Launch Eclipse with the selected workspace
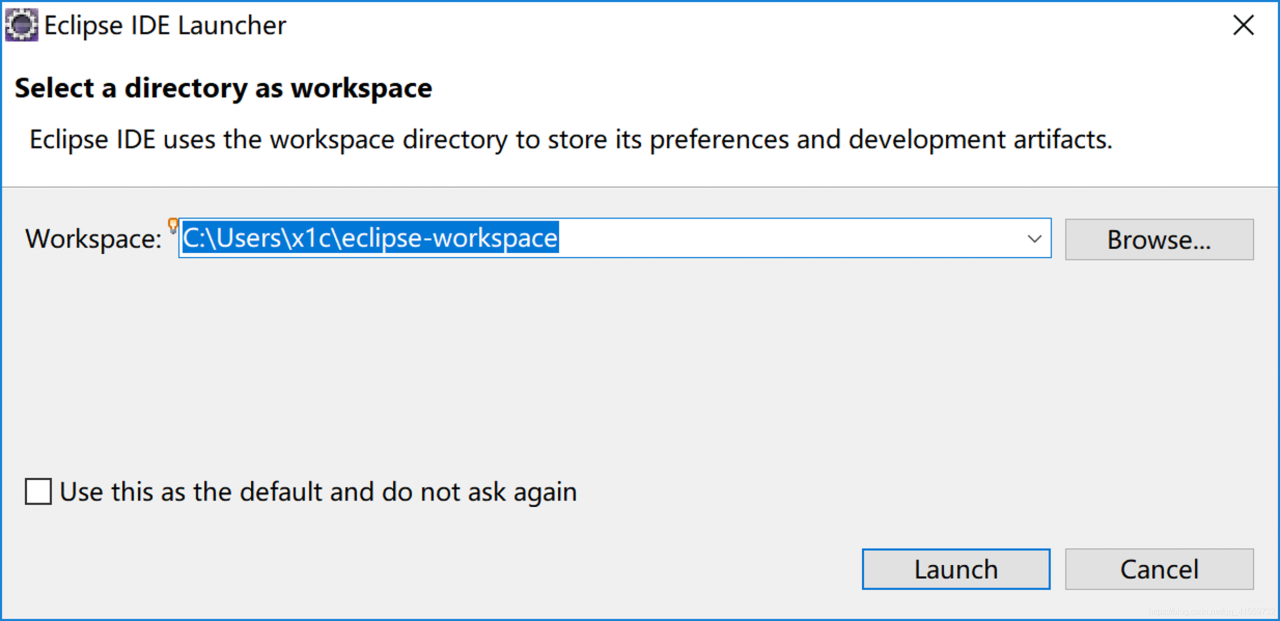The width and height of the screenshot is (1280, 621). pyautogui.click(x=955, y=569)
